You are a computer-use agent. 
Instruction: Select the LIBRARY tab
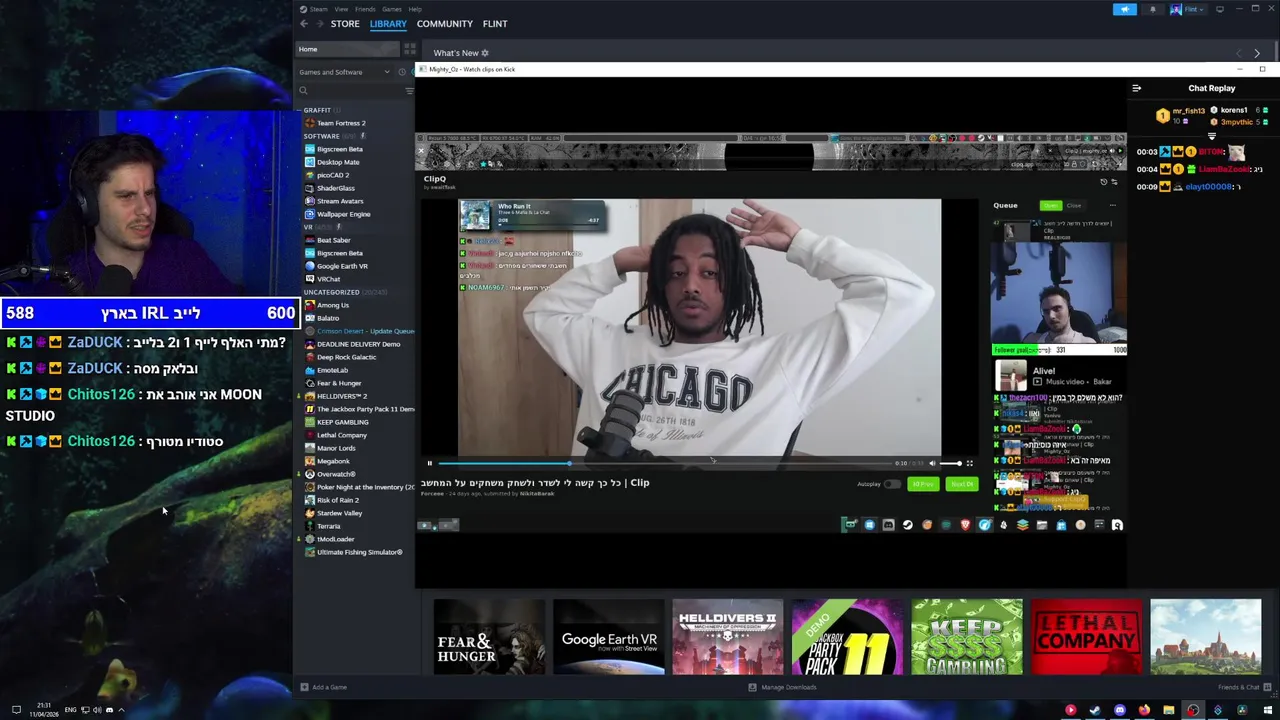(x=388, y=24)
